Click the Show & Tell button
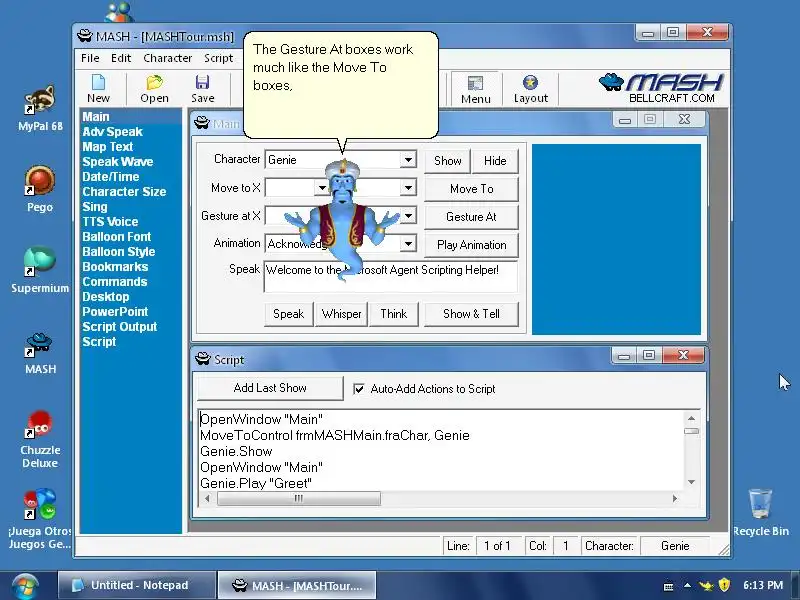The height and width of the screenshot is (600, 800). pos(471,314)
